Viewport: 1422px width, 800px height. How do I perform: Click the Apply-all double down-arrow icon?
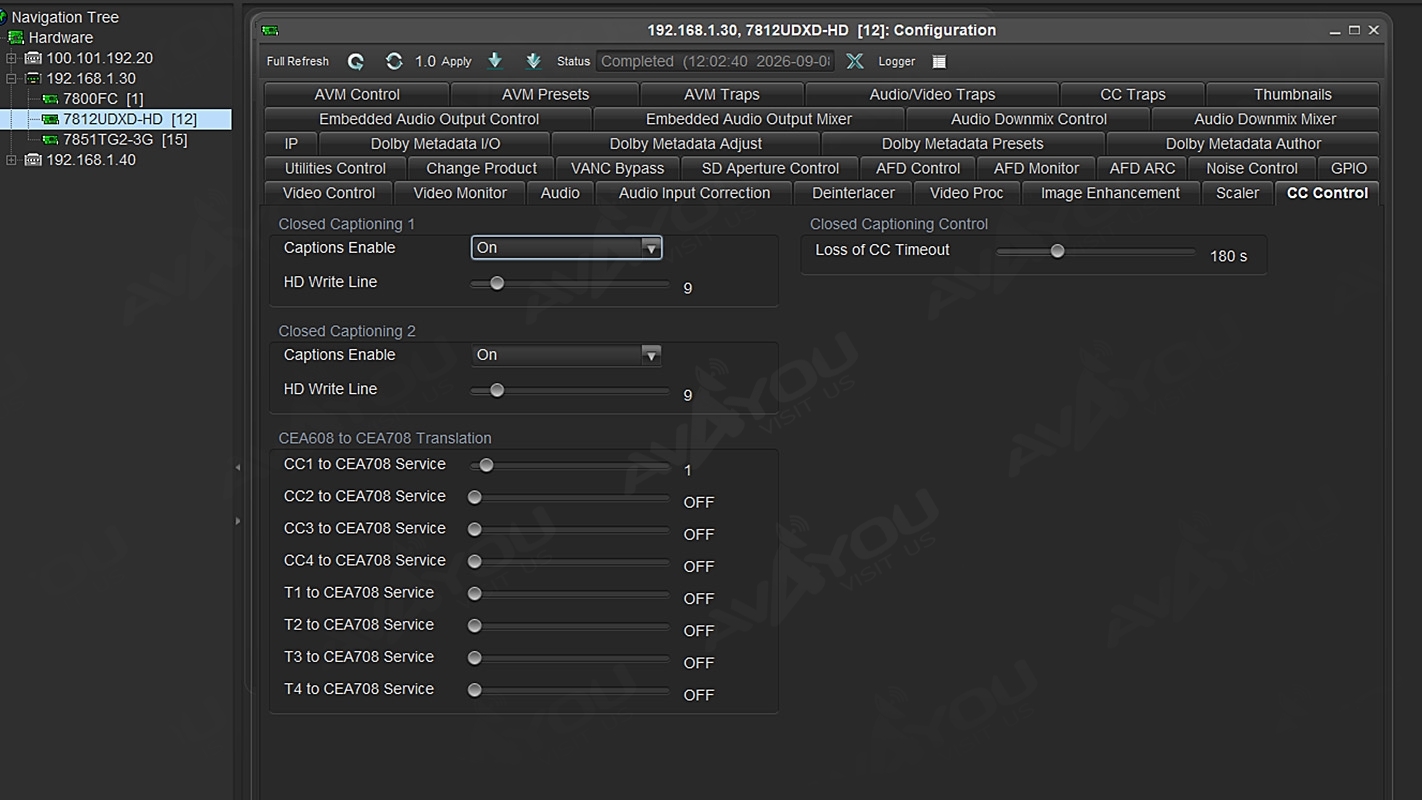pyautogui.click(x=533, y=61)
